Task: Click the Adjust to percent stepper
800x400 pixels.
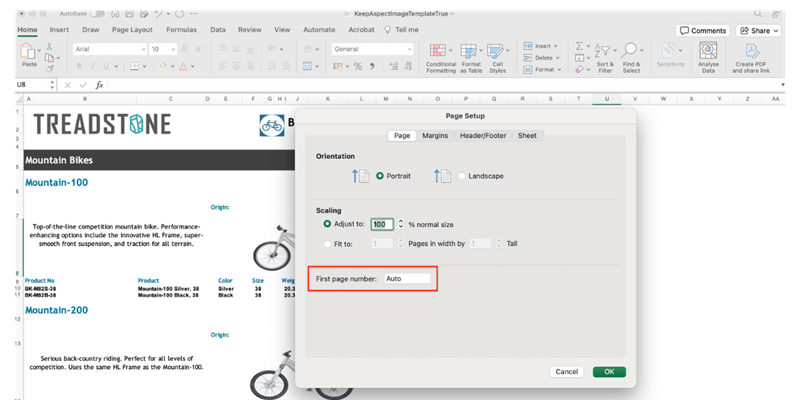Action: pyautogui.click(x=401, y=224)
